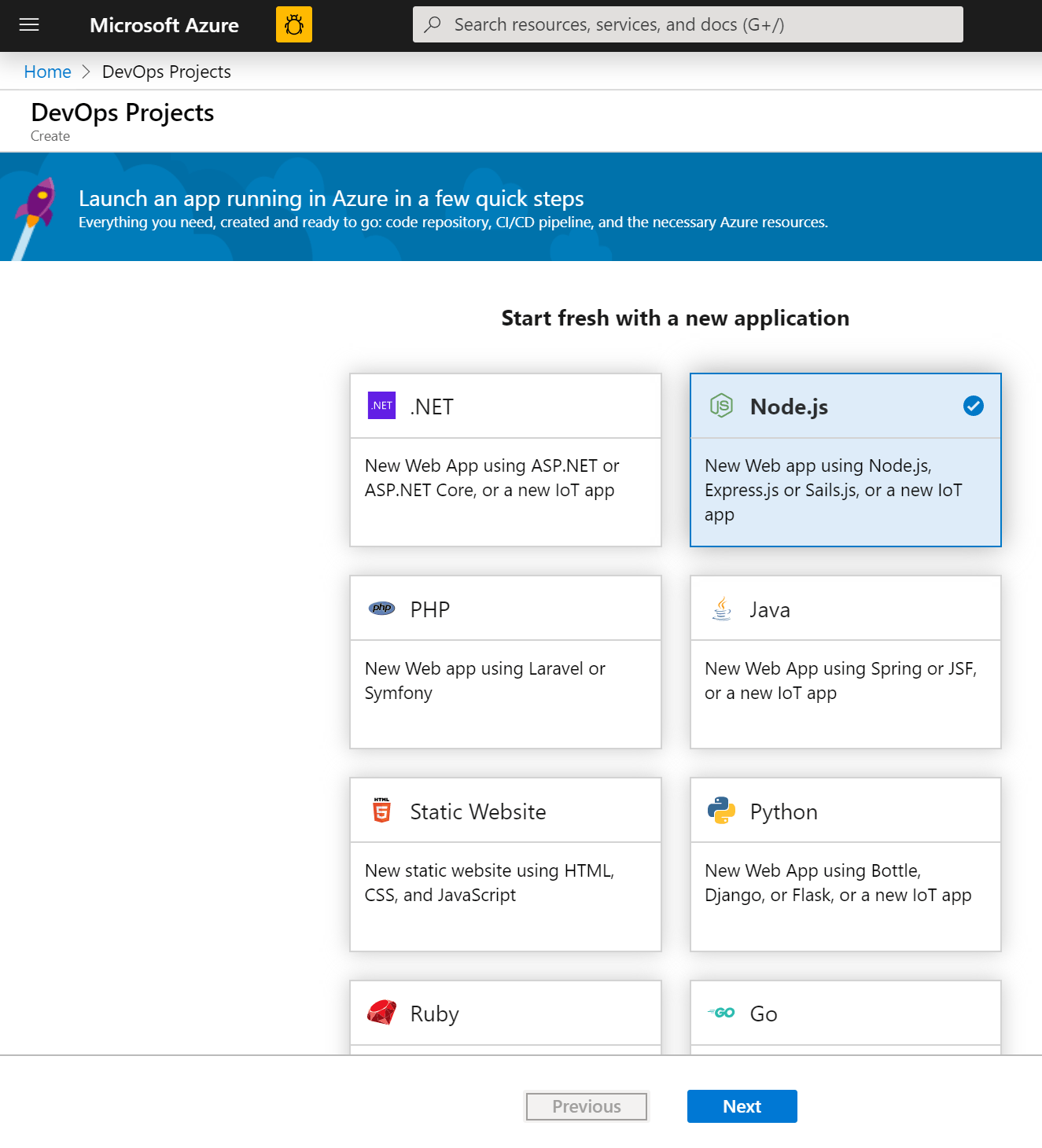Viewport: 1042px width, 1148px height.
Task: Open the Azure portal hamburger menu
Action: [29, 24]
